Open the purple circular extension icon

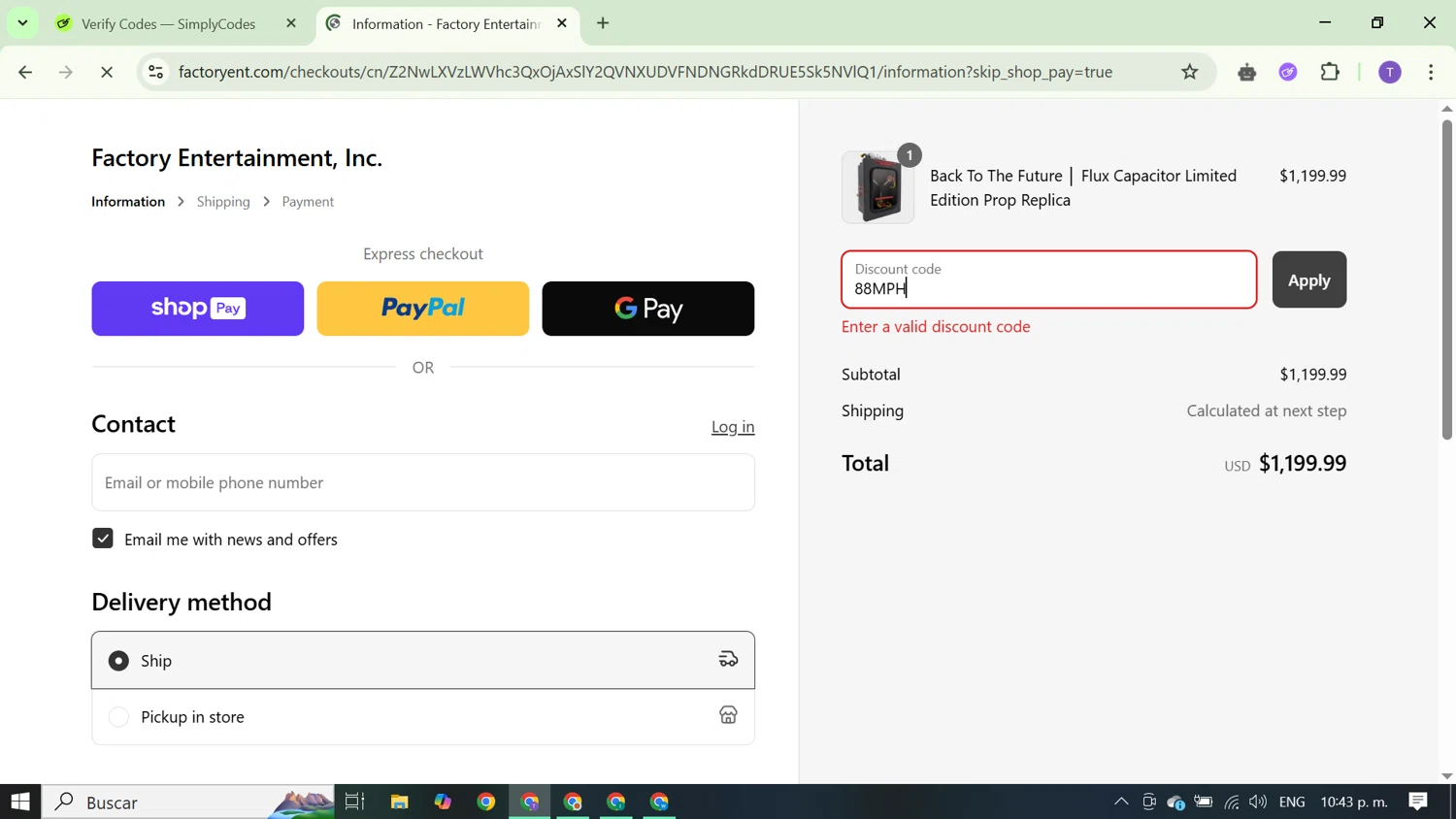1288,72
